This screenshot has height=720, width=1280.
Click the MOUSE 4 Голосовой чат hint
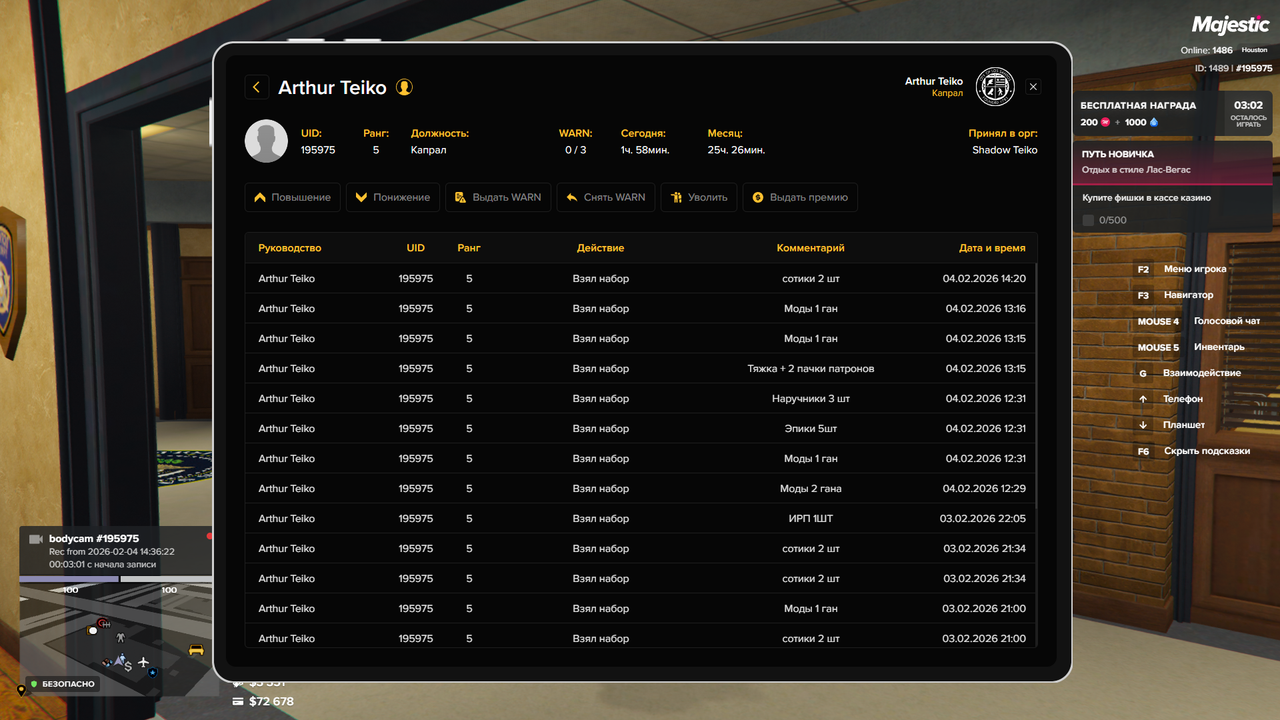pos(1198,321)
